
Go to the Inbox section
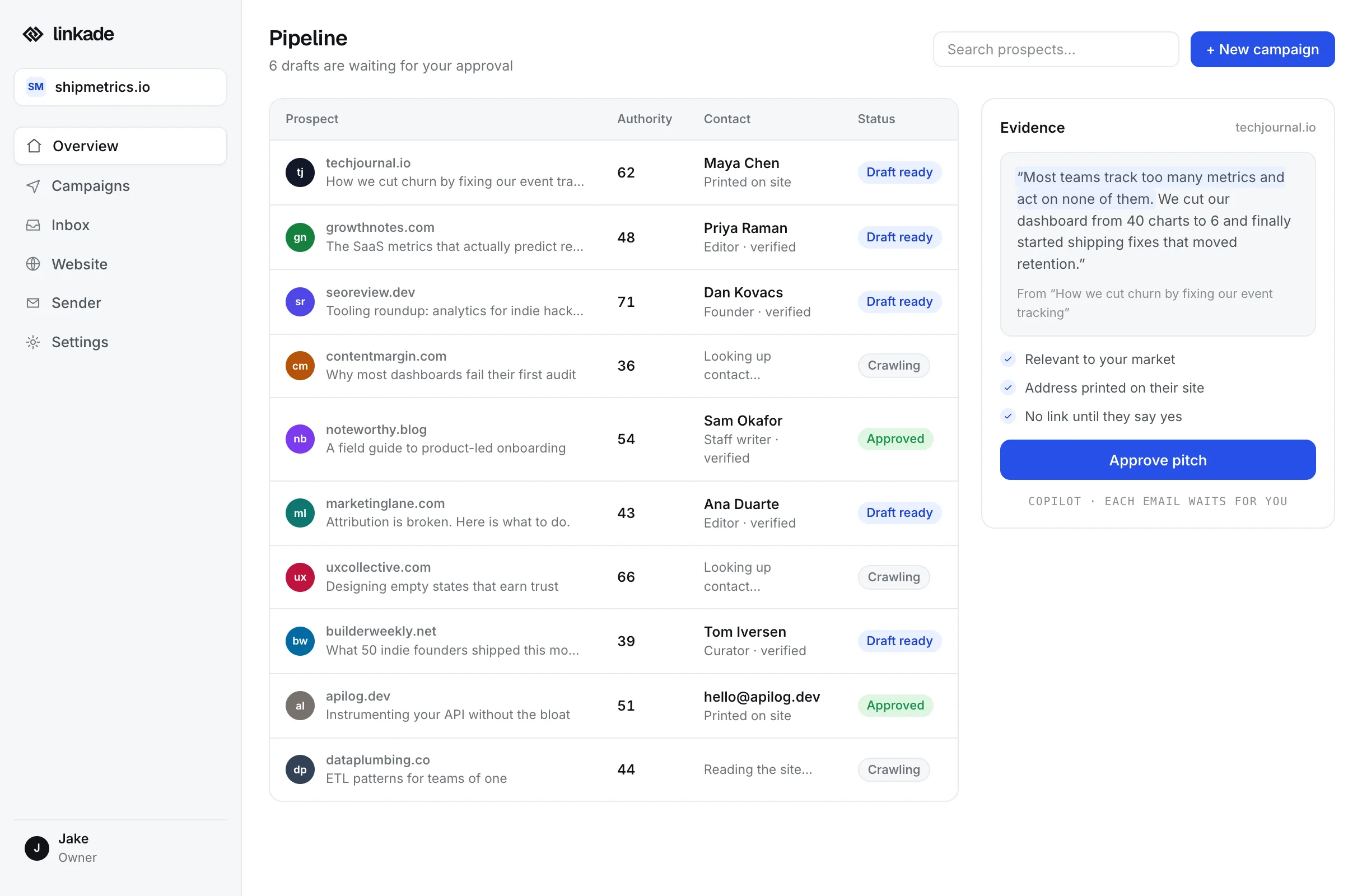pos(120,225)
